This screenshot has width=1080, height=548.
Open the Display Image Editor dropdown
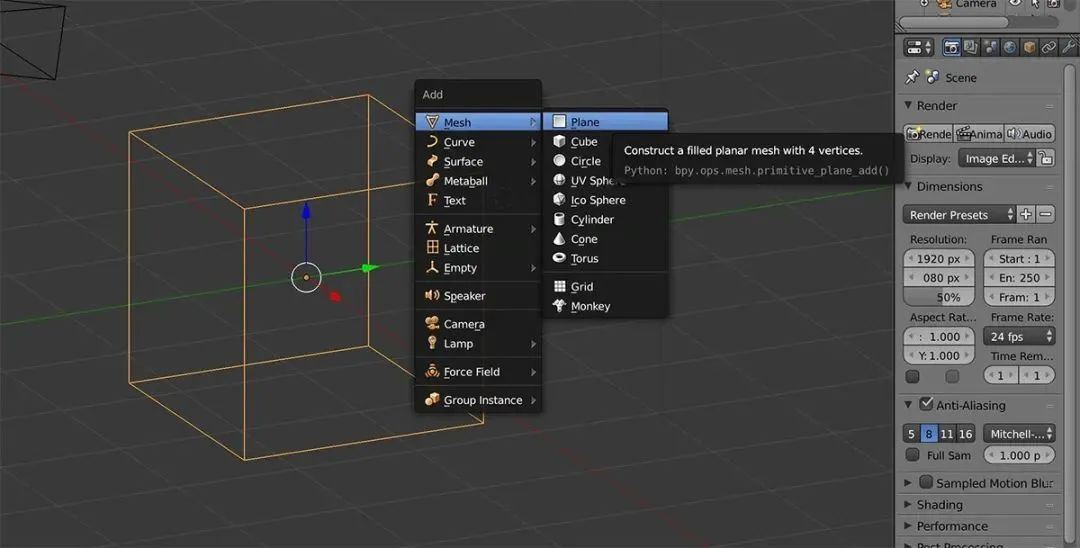coord(997,158)
